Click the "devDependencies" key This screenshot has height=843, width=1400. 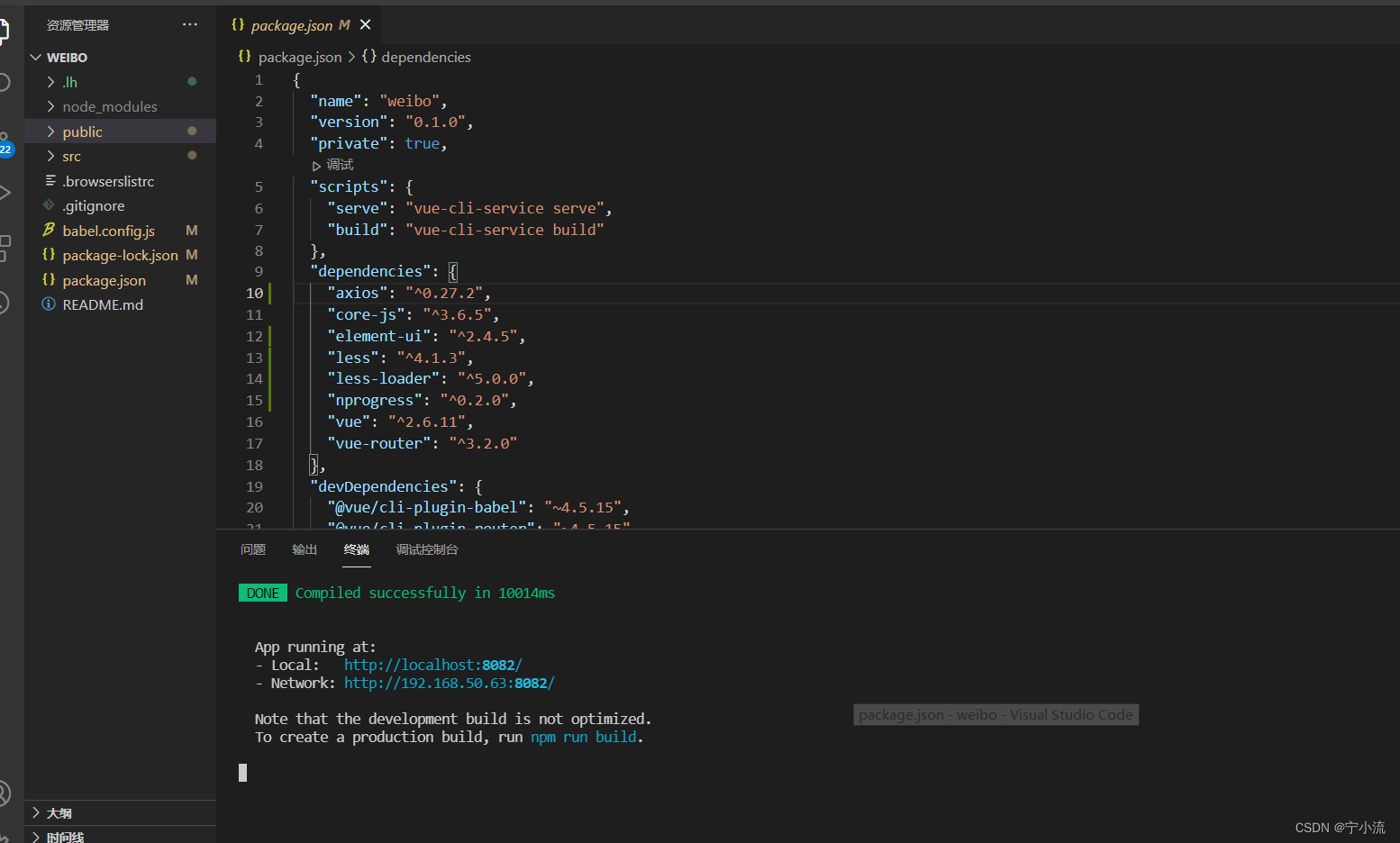coord(387,486)
